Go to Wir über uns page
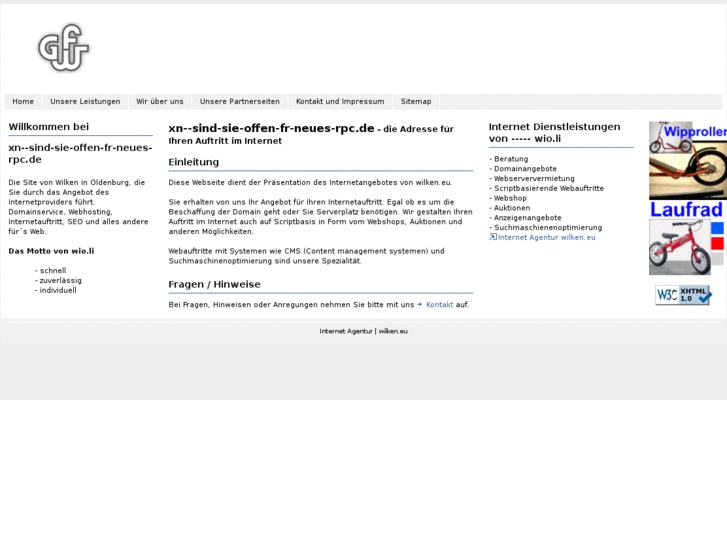This screenshot has width=727, height=545. [160, 102]
